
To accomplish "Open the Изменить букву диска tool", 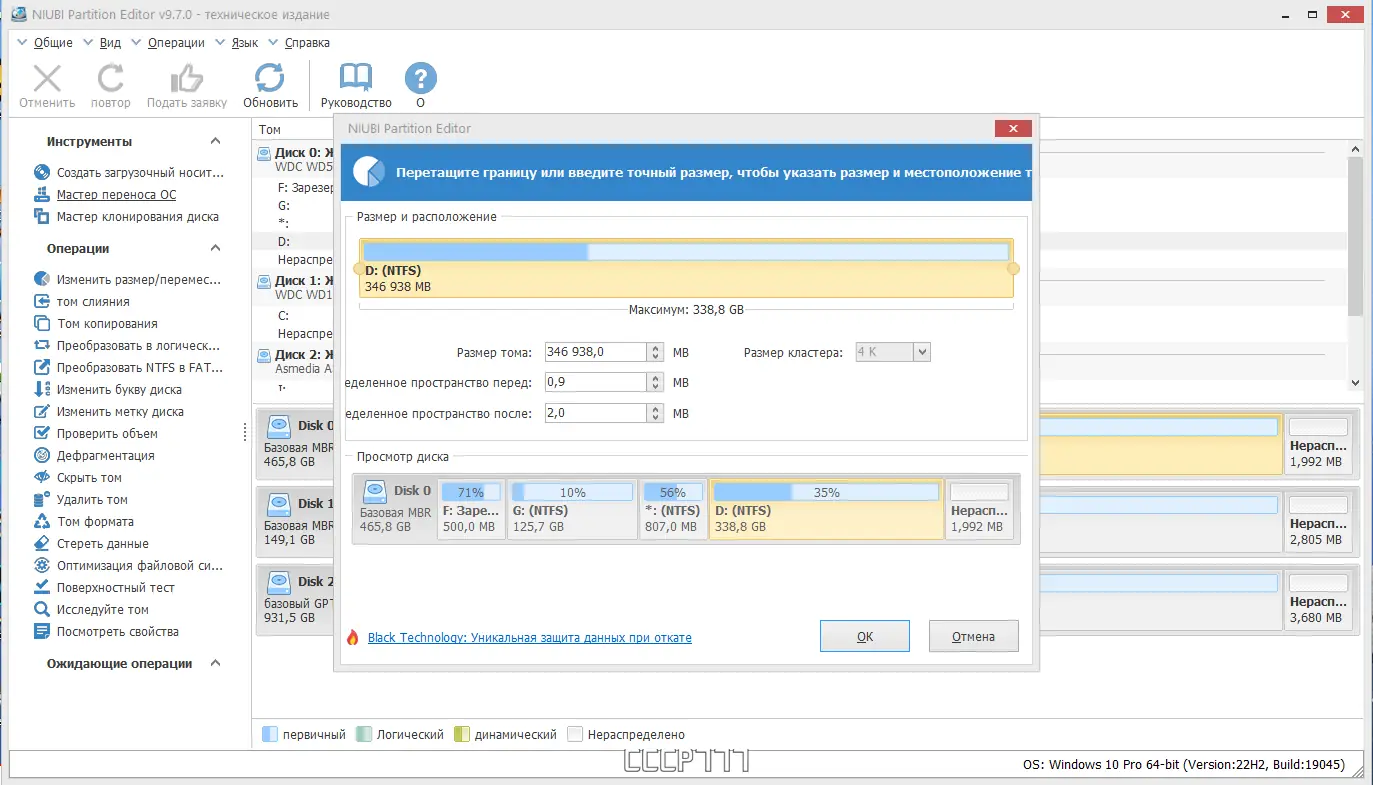I will click(113, 389).
